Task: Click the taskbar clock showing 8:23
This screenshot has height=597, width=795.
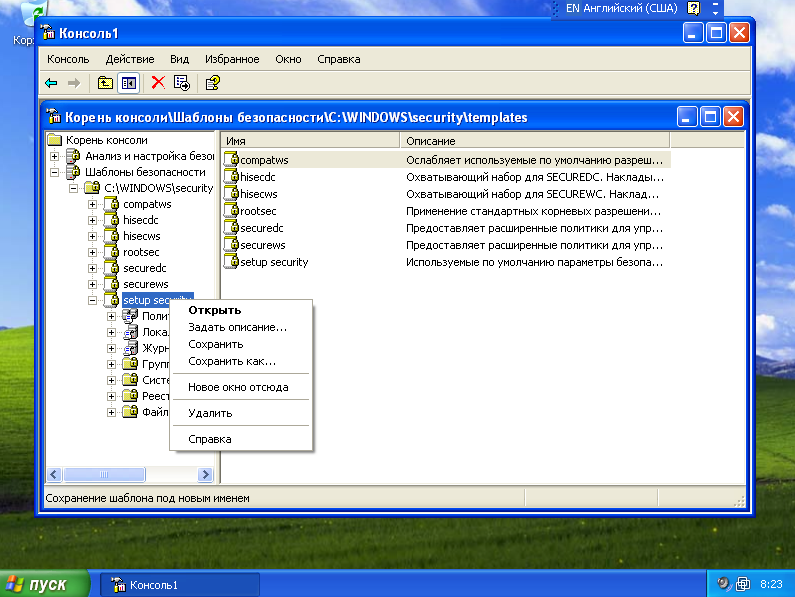Action: pos(771,584)
